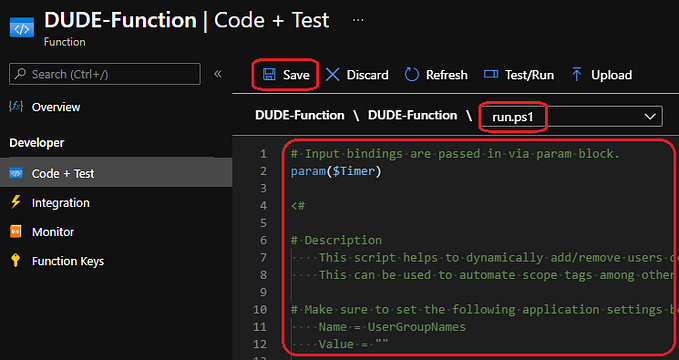Click the Function Keys key icon
The width and height of the screenshot is (679, 360).
(16, 261)
